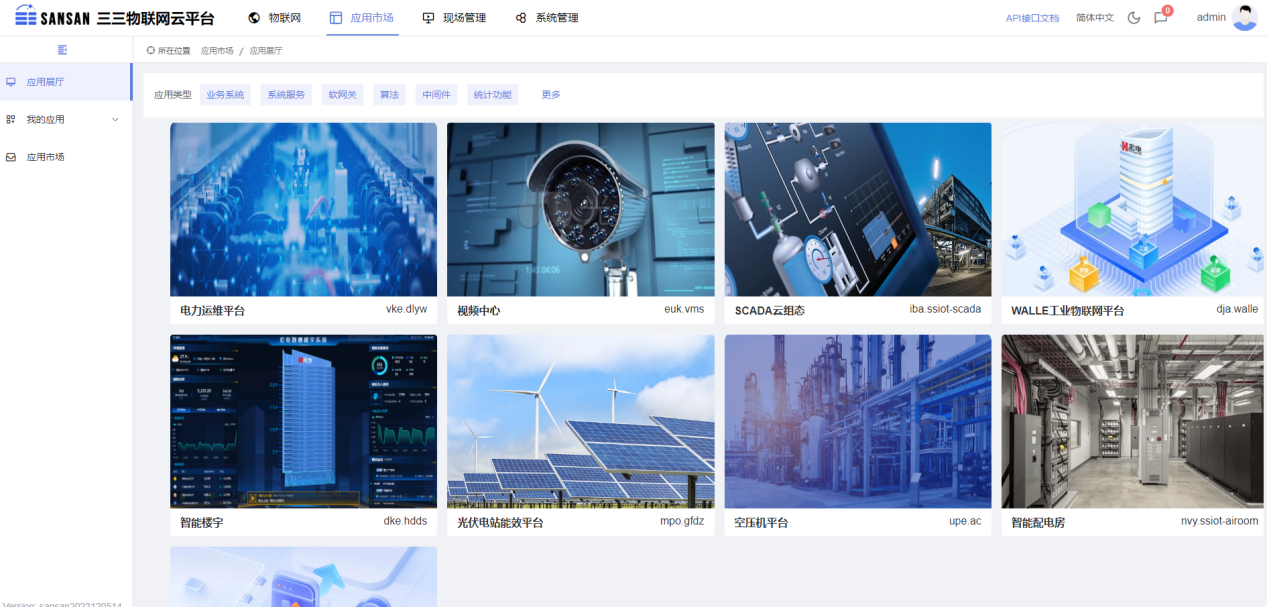Viewport: 1267px width, 607px height.
Task: Open the API接口文档 link
Action: pos(1032,18)
